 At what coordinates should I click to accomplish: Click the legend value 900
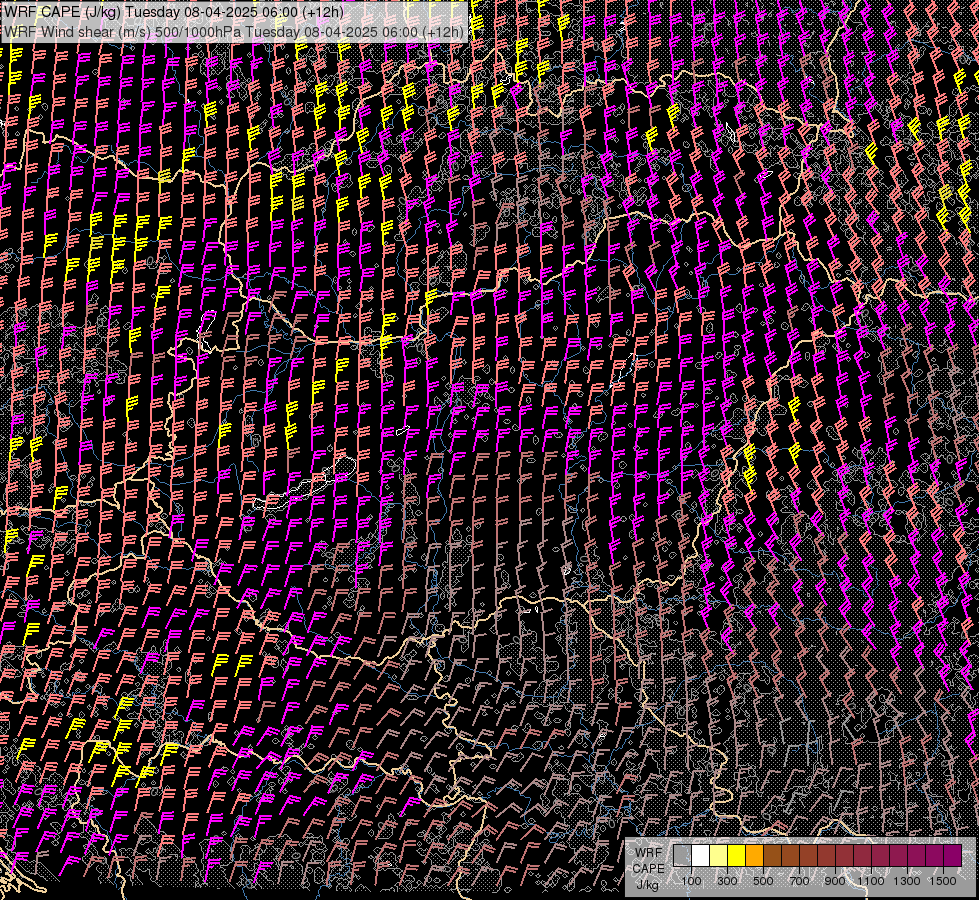pyautogui.click(x=835, y=881)
